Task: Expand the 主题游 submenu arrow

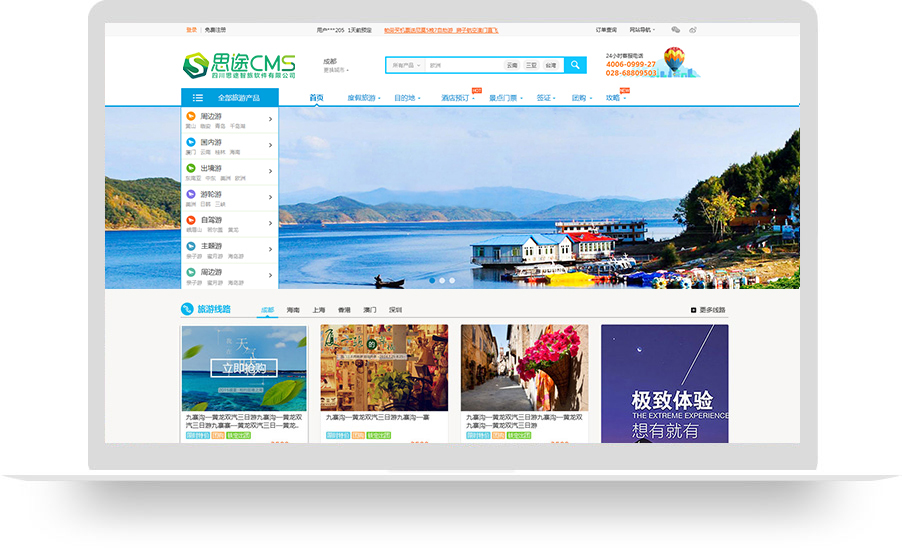Action: [271, 249]
